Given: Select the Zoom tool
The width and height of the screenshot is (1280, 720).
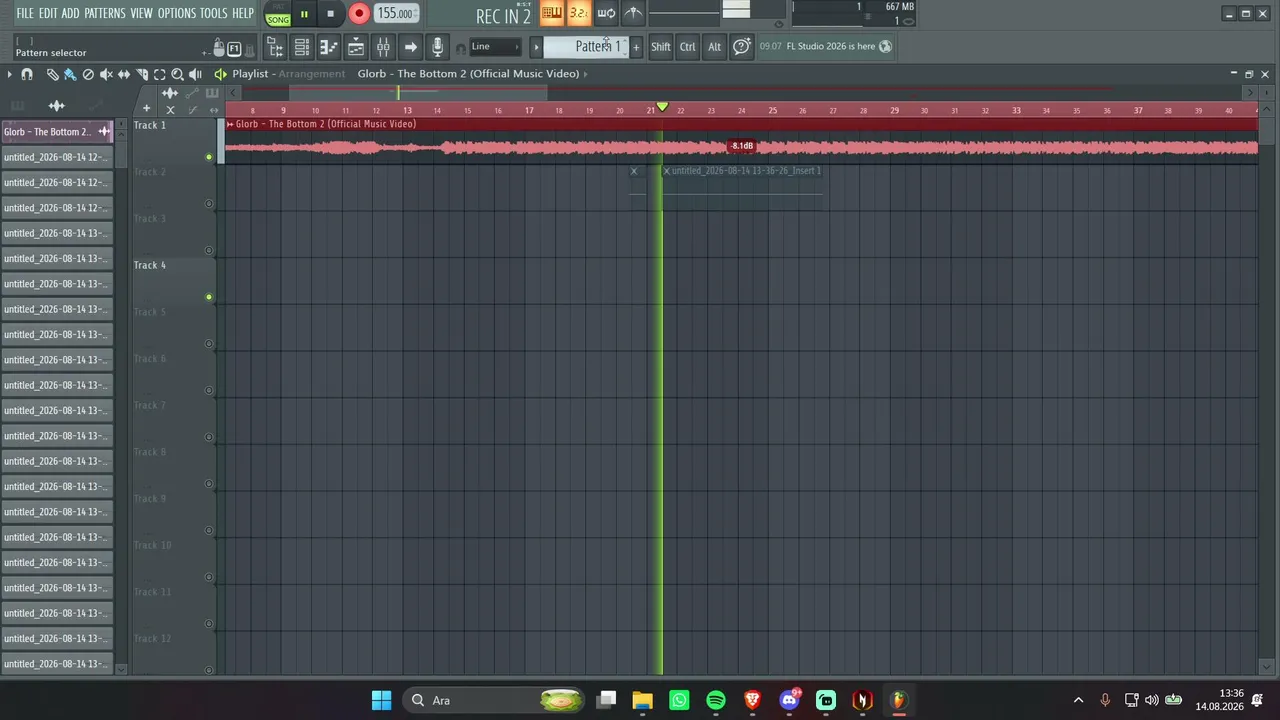Looking at the screenshot, I should (x=178, y=74).
